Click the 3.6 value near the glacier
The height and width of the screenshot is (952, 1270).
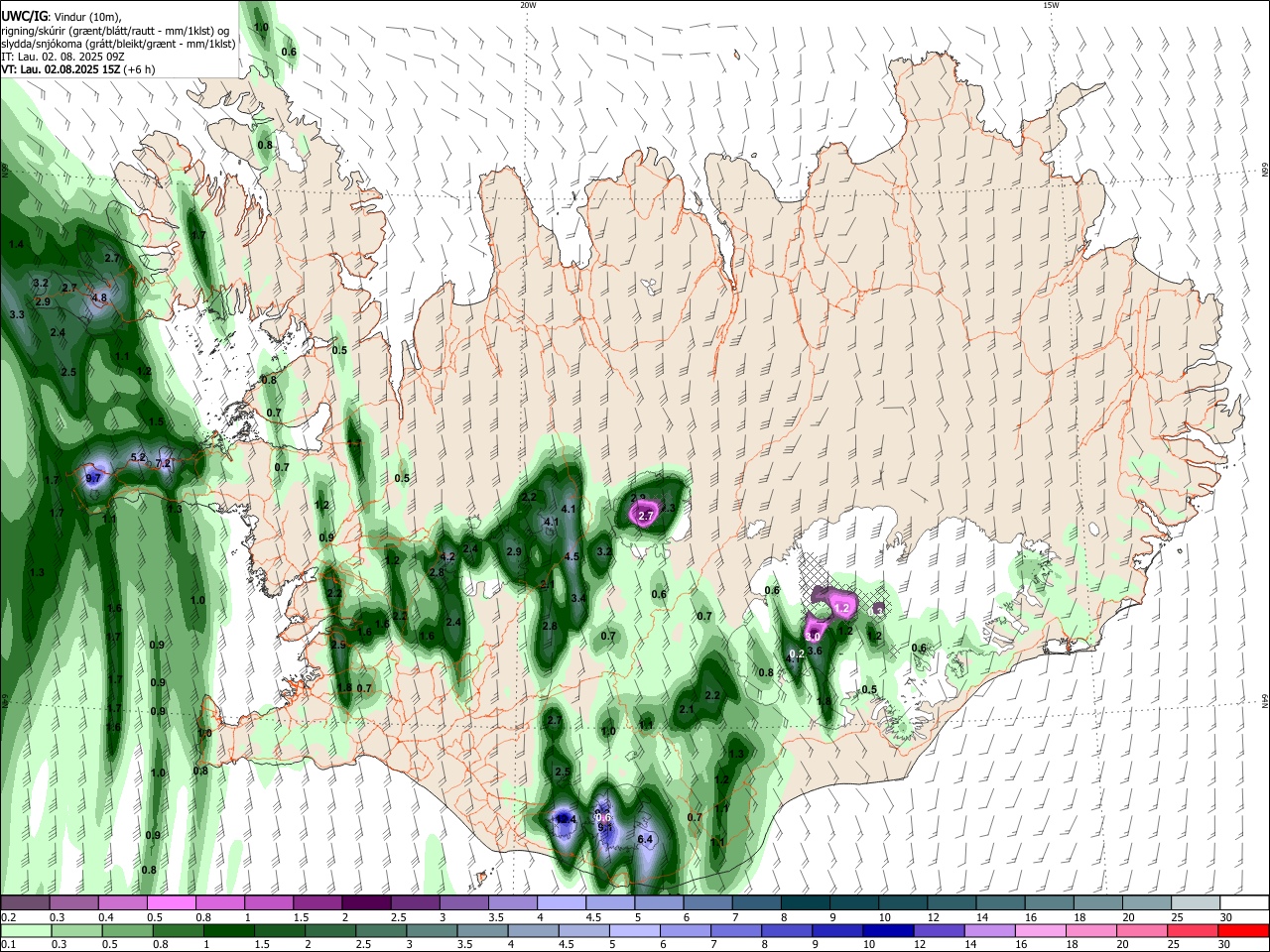(x=816, y=651)
